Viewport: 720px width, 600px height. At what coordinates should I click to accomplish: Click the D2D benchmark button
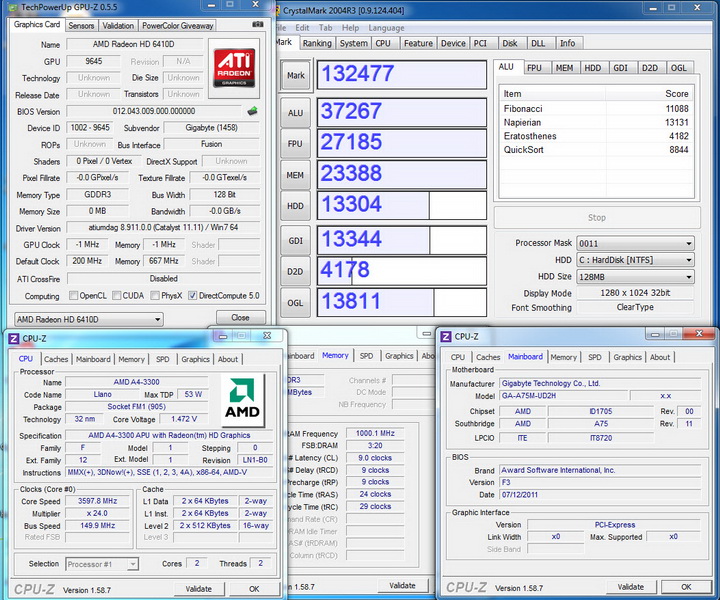pos(295,272)
